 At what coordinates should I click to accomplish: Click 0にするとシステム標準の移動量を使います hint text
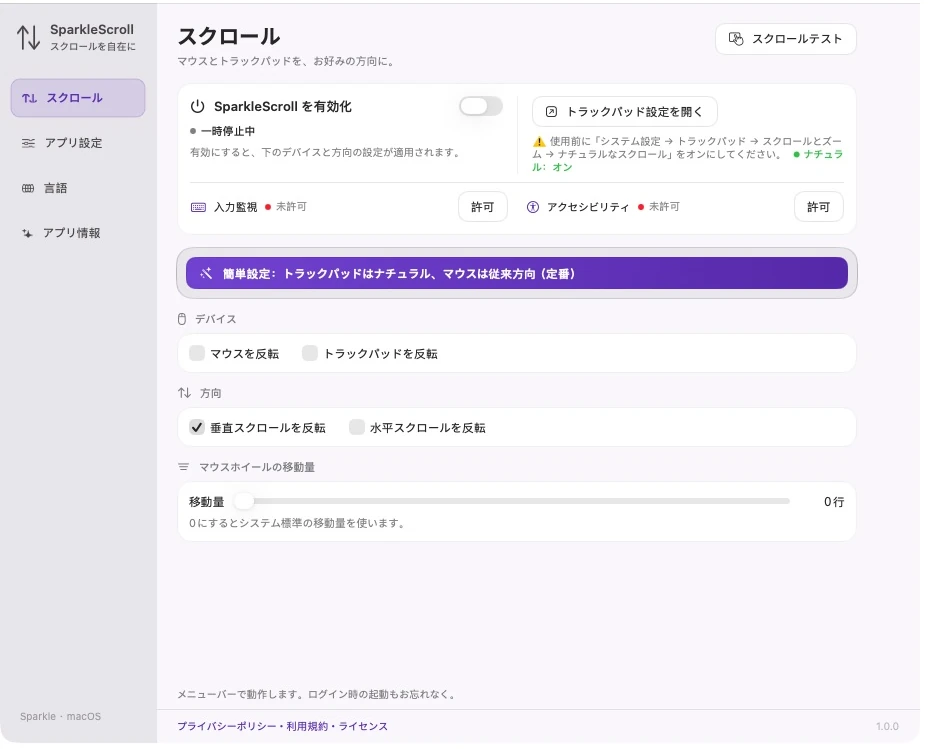(297, 524)
